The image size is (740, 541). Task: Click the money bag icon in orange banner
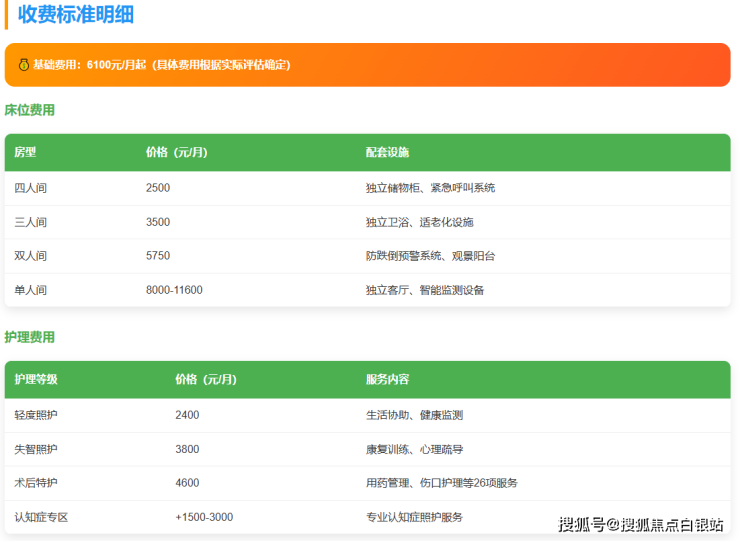coord(22,65)
